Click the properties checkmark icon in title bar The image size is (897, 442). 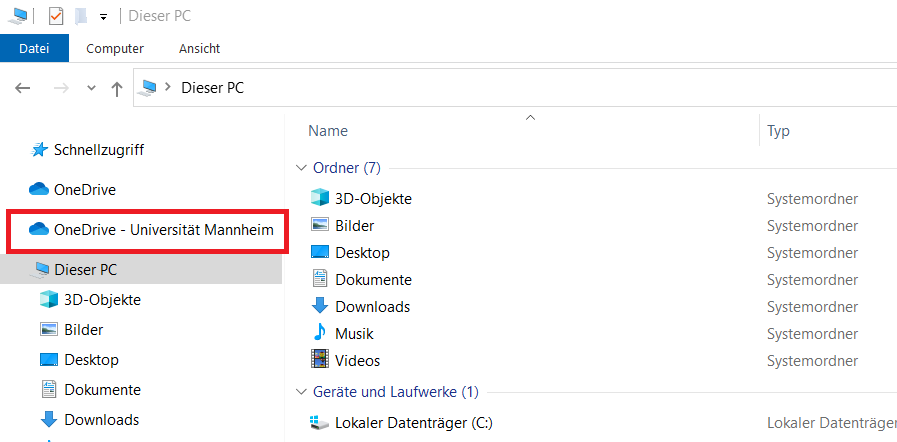point(55,16)
